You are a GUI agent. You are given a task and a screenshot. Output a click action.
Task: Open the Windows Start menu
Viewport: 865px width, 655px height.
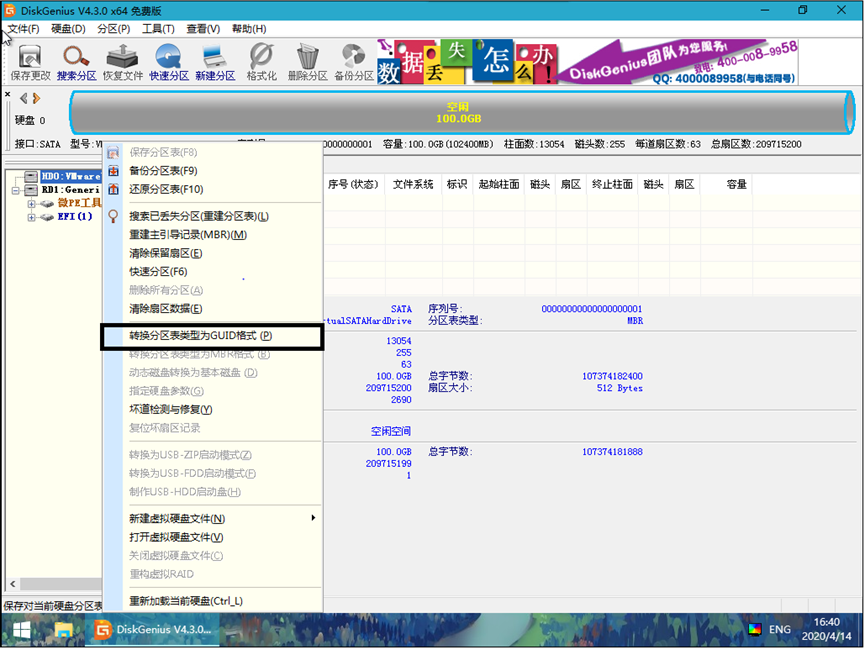pyautogui.click(x=22, y=630)
